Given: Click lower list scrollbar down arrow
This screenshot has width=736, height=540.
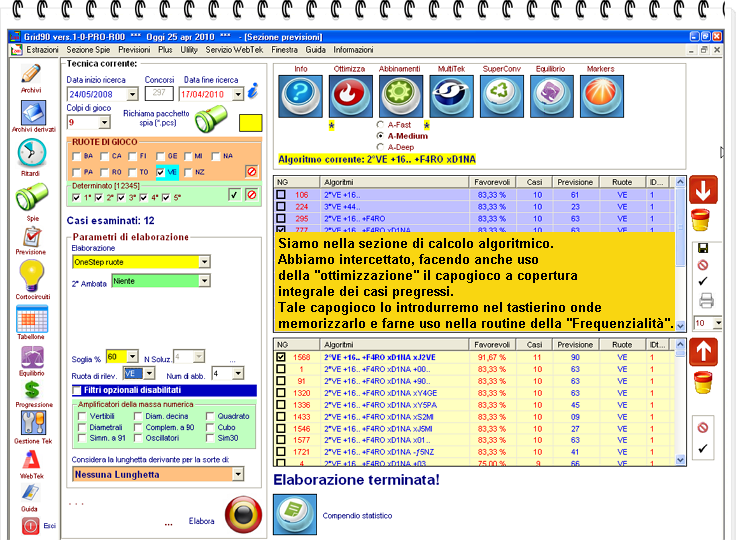Looking at the screenshot, I should [681, 460].
